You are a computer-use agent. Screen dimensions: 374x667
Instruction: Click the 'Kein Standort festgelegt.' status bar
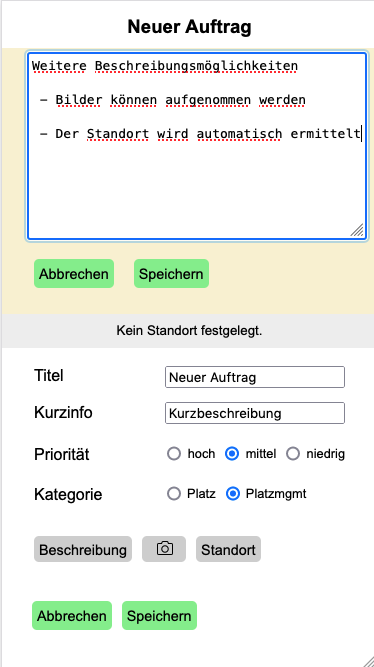pyautogui.click(x=187, y=331)
